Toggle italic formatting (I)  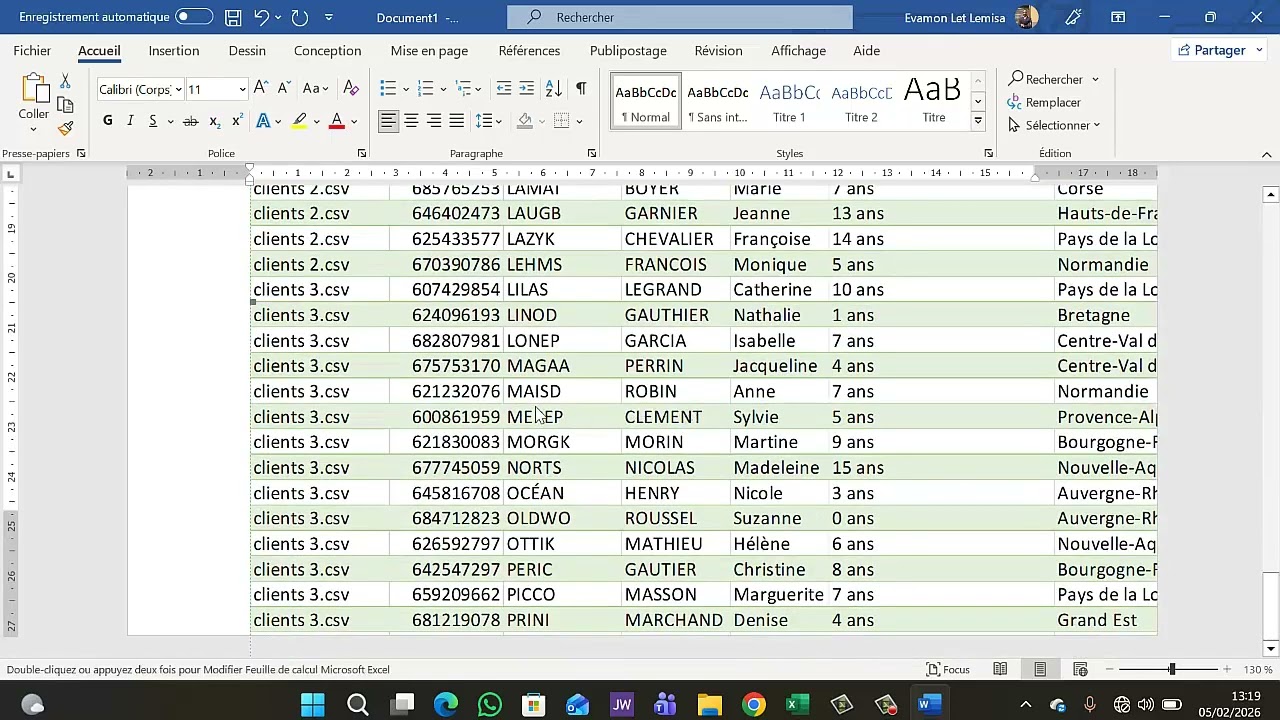[x=130, y=121]
